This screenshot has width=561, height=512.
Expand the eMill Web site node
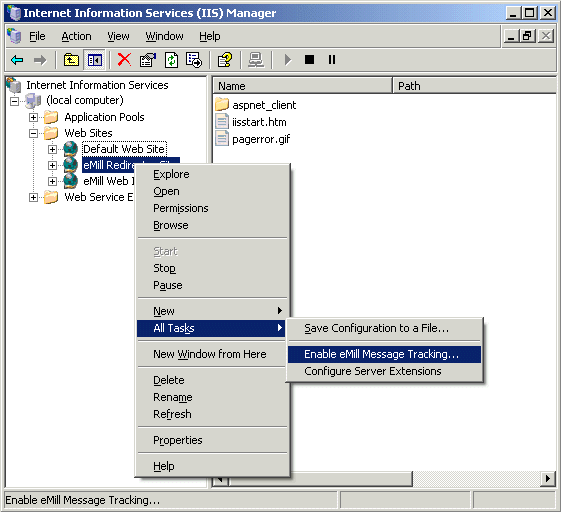(x=52, y=181)
